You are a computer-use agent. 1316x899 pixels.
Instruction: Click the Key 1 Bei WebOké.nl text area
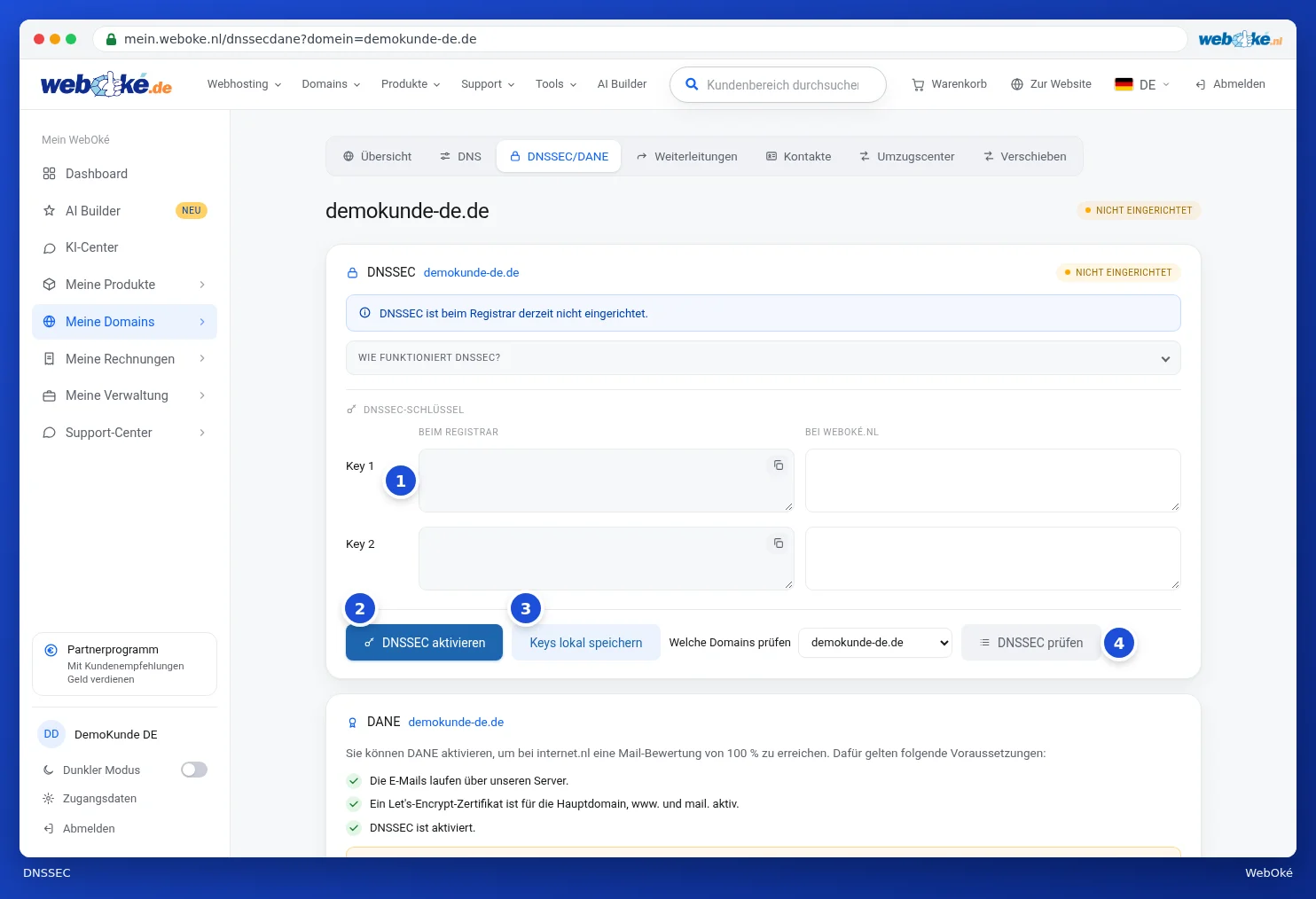(993, 481)
